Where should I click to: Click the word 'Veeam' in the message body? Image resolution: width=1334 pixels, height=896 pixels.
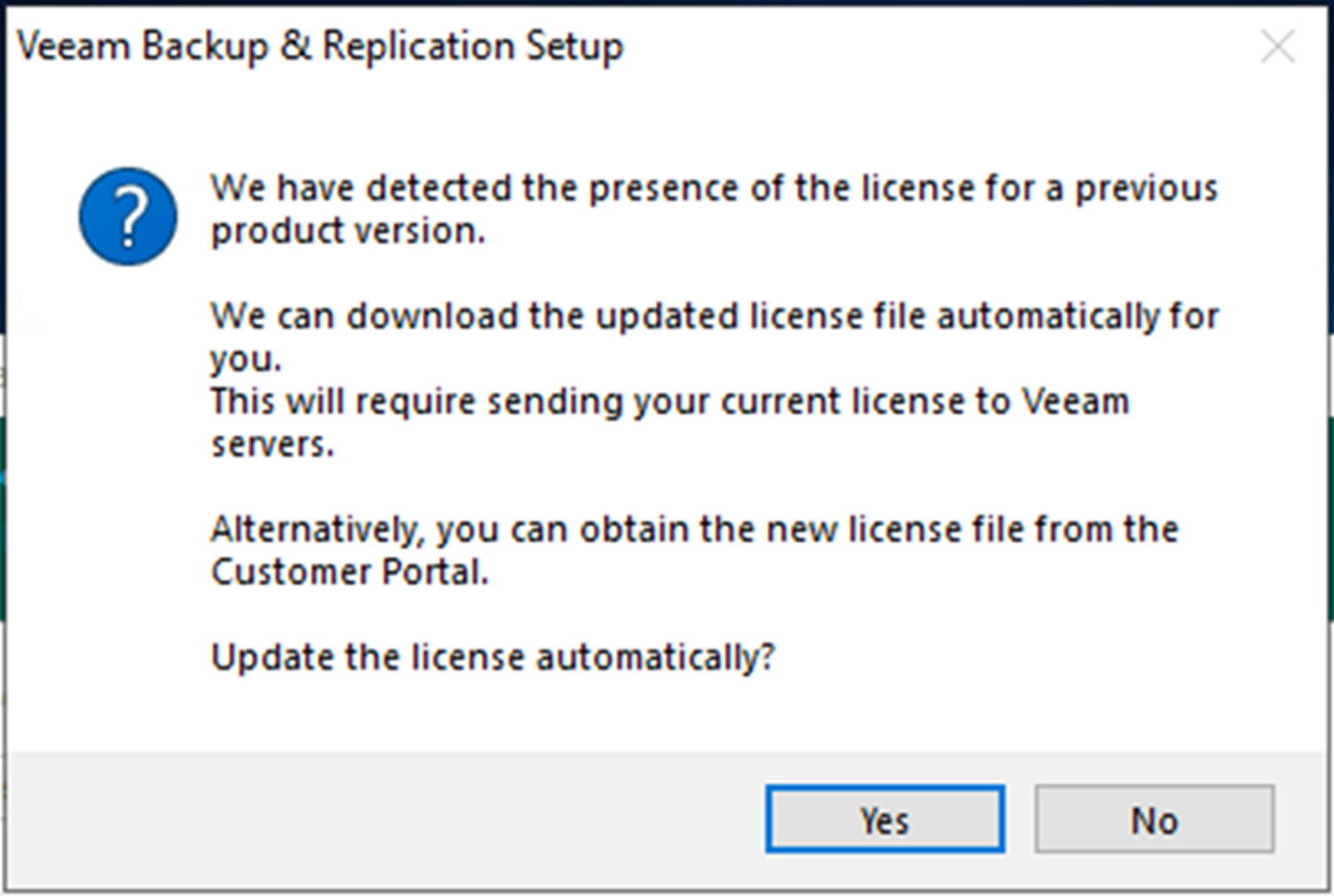click(x=1076, y=401)
